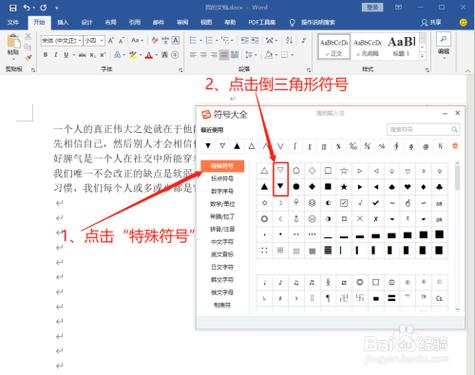Viewport: 475px width, 375px height.
Task: Cut selection with the scissors icon
Action: click(x=28, y=36)
